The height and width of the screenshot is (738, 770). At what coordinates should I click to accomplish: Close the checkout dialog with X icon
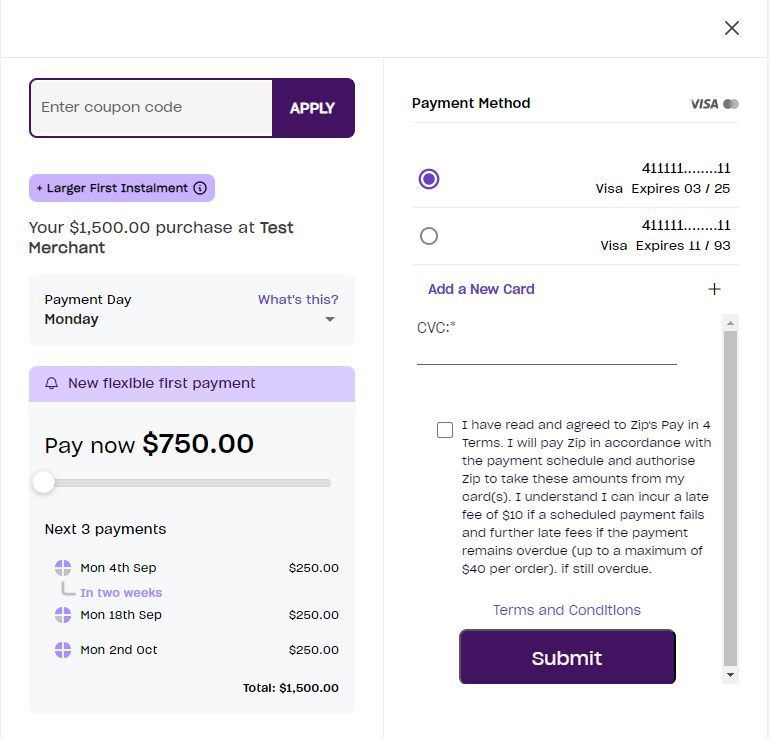(x=732, y=28)
